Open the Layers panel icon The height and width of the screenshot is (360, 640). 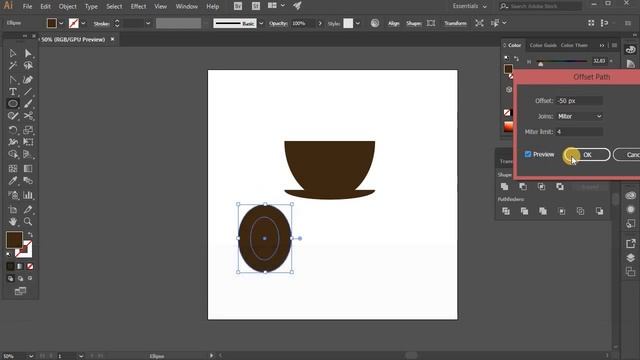(631, 258)
